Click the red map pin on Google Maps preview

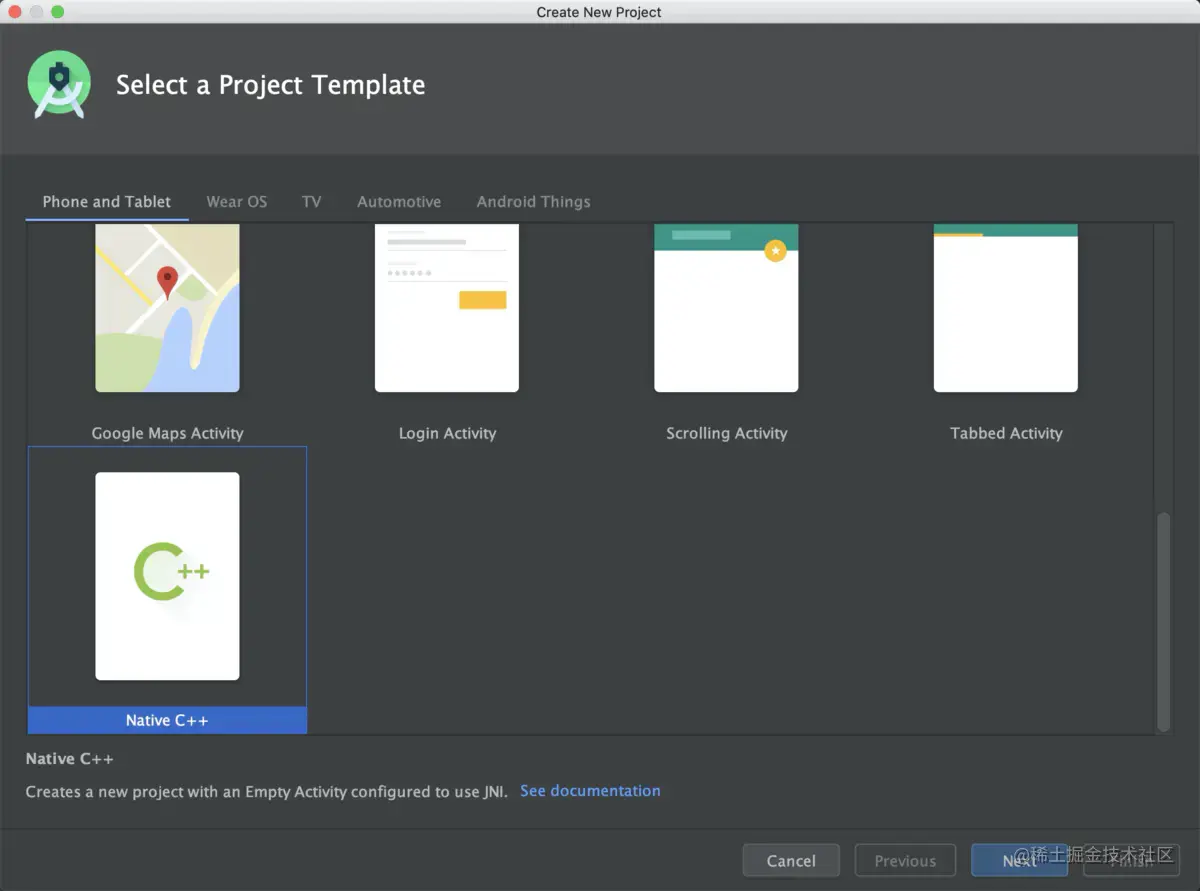pos(167,283)
